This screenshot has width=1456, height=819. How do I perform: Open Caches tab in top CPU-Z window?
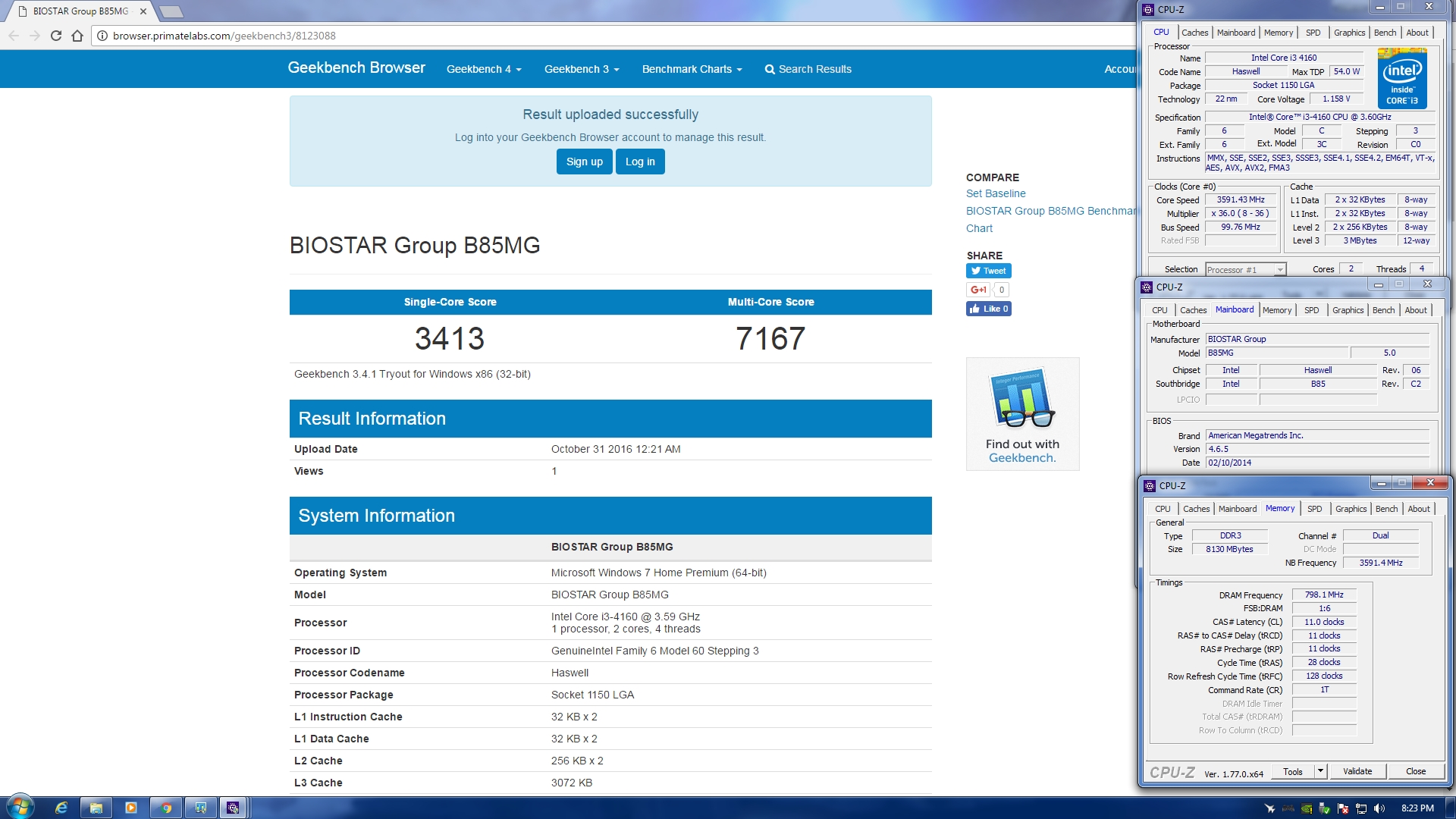click(x=1194, y=33)
